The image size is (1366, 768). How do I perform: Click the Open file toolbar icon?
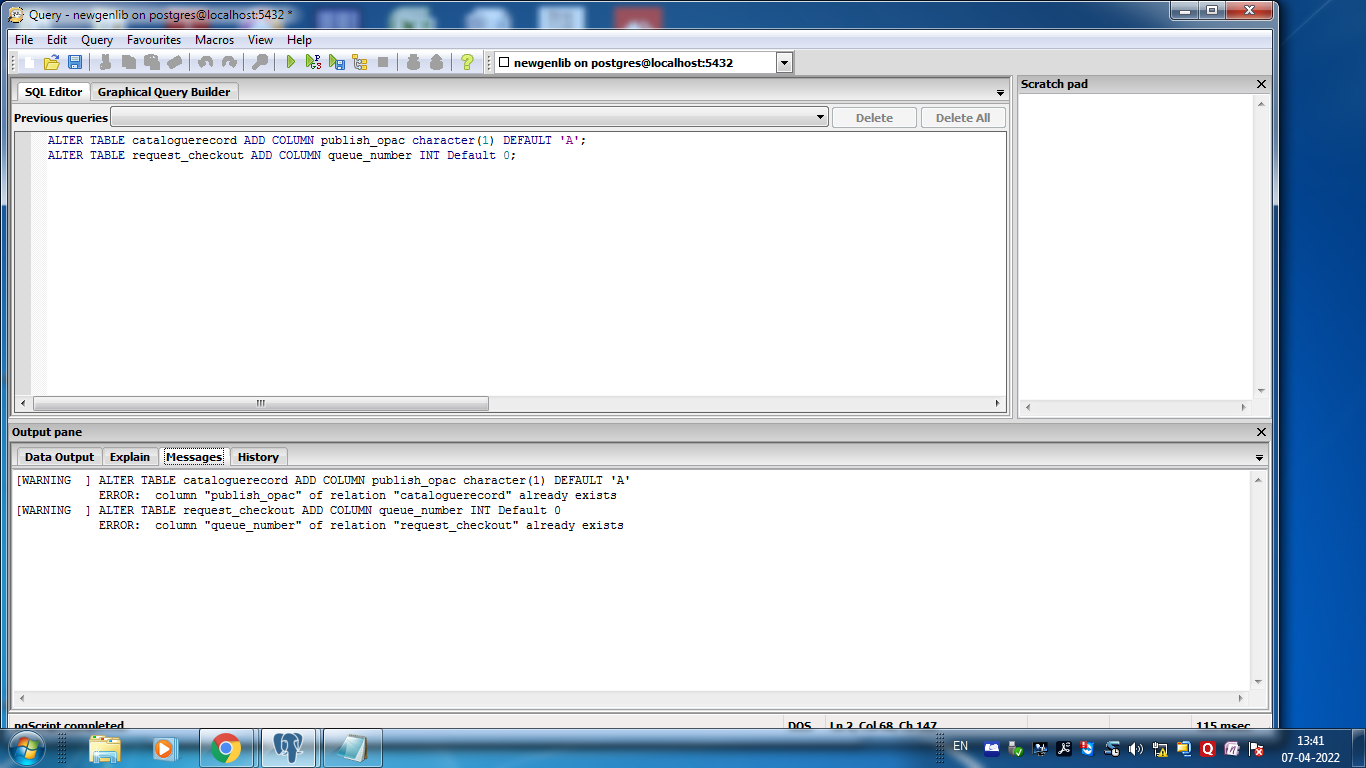tap(51, 63)
